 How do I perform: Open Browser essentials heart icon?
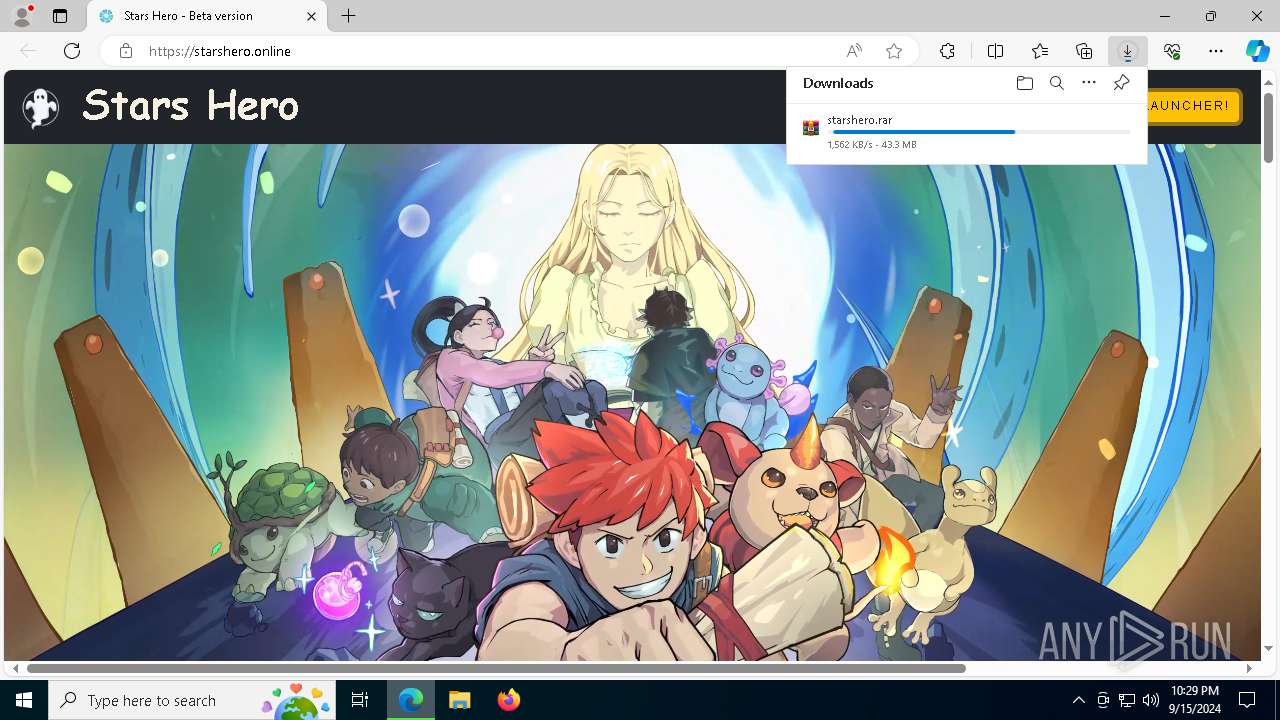click(x=1172, y=51)
